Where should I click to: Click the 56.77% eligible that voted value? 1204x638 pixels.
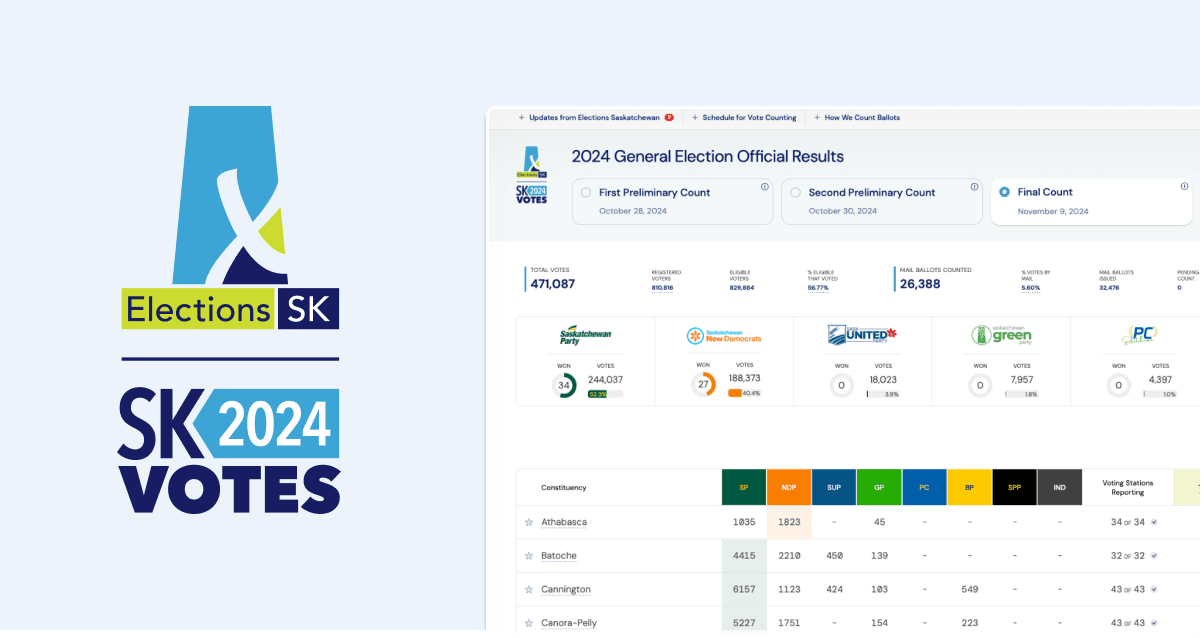(x=819, y=287)
